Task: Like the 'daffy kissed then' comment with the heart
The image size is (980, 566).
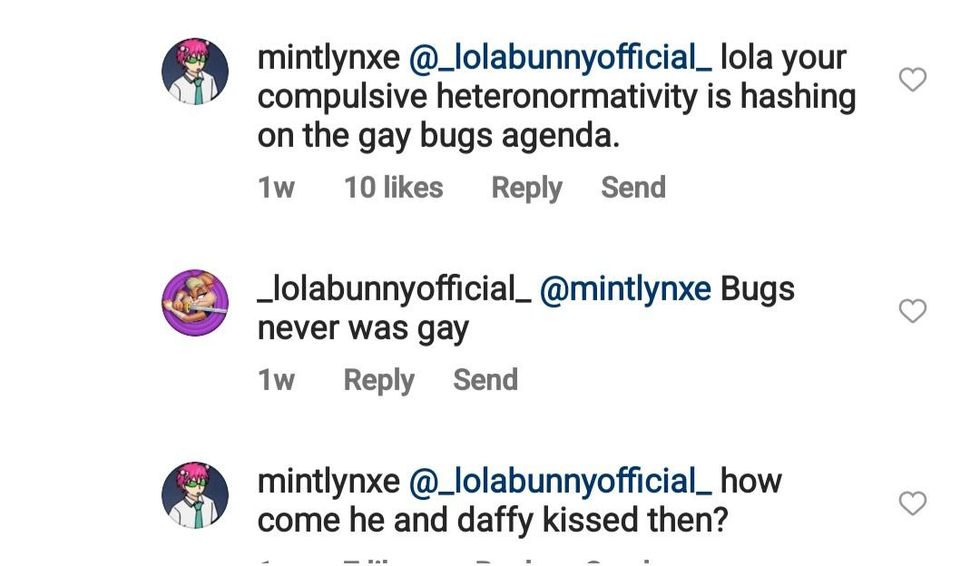Action: pos(912,503)
